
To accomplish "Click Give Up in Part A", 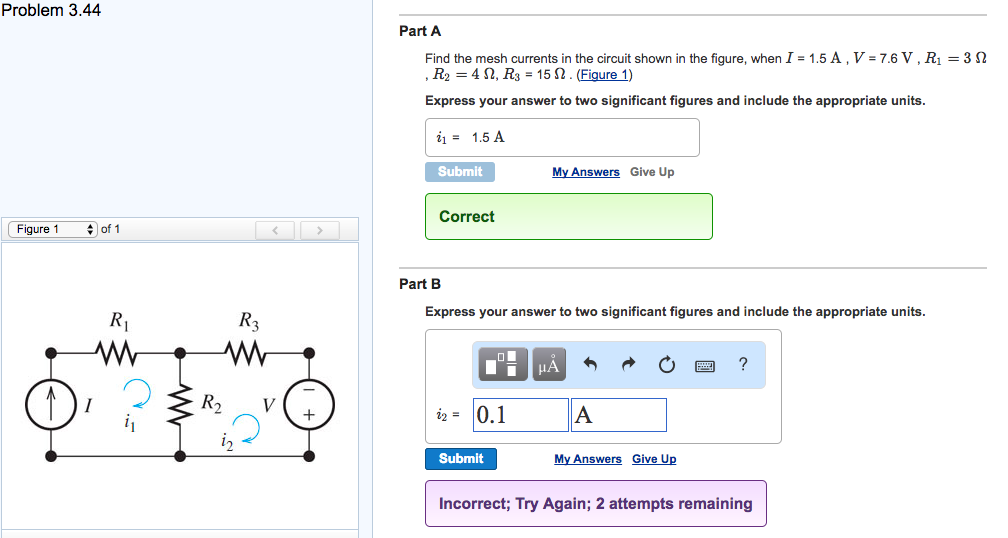I will [652, 172].
